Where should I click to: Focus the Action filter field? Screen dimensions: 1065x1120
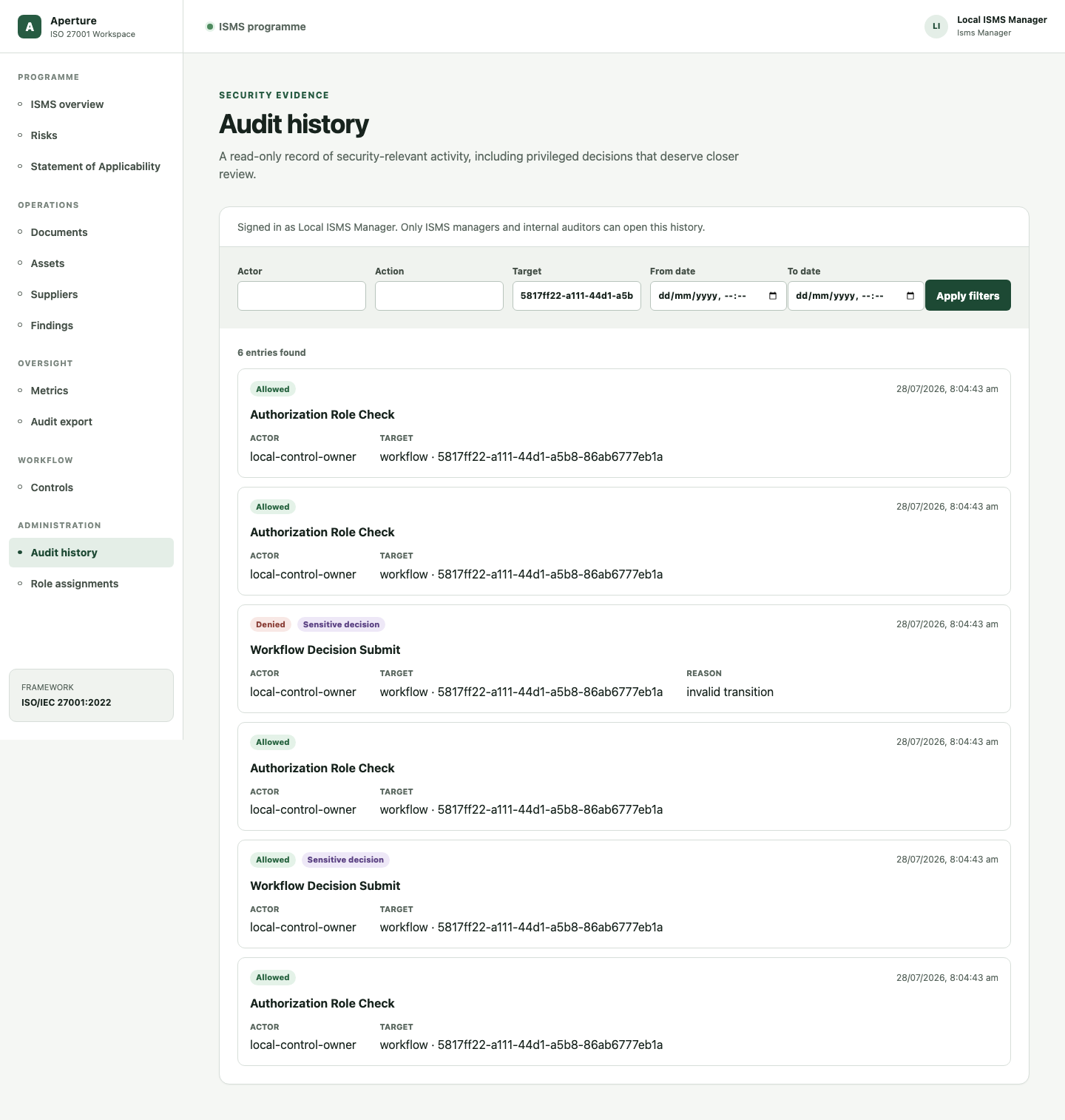tap(439, 296)
